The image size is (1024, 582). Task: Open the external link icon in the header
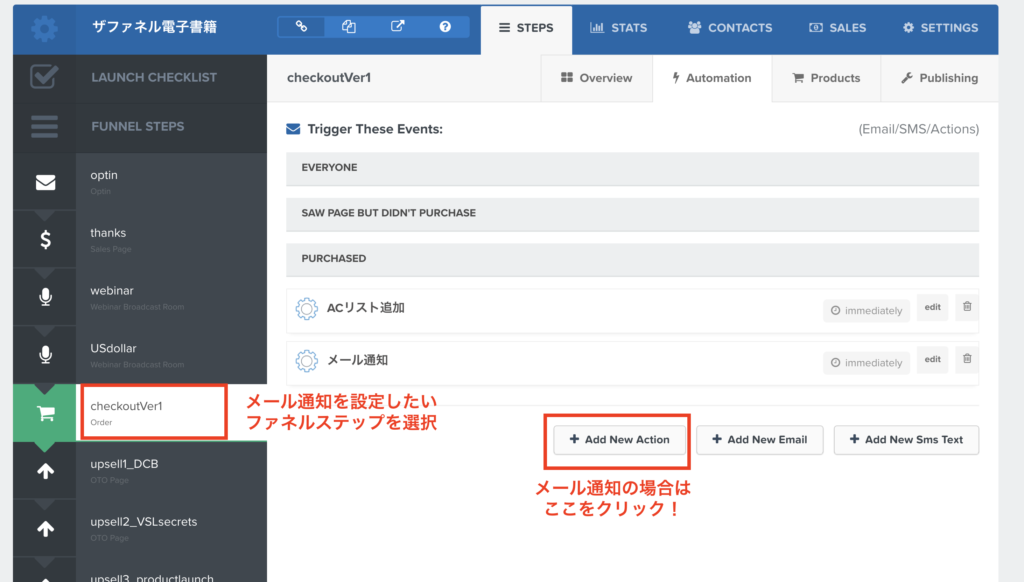click(397, 27)
